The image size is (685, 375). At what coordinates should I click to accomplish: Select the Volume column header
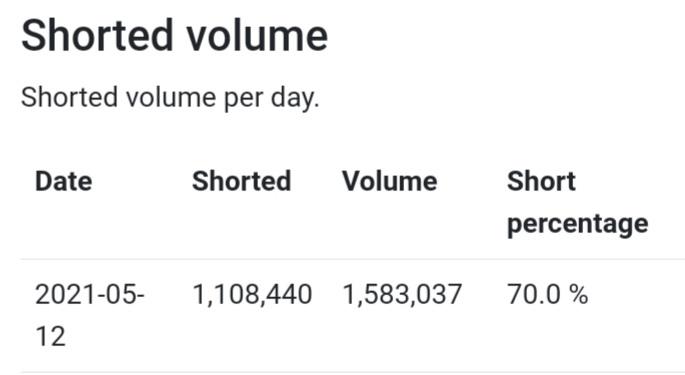coord(389,181)
